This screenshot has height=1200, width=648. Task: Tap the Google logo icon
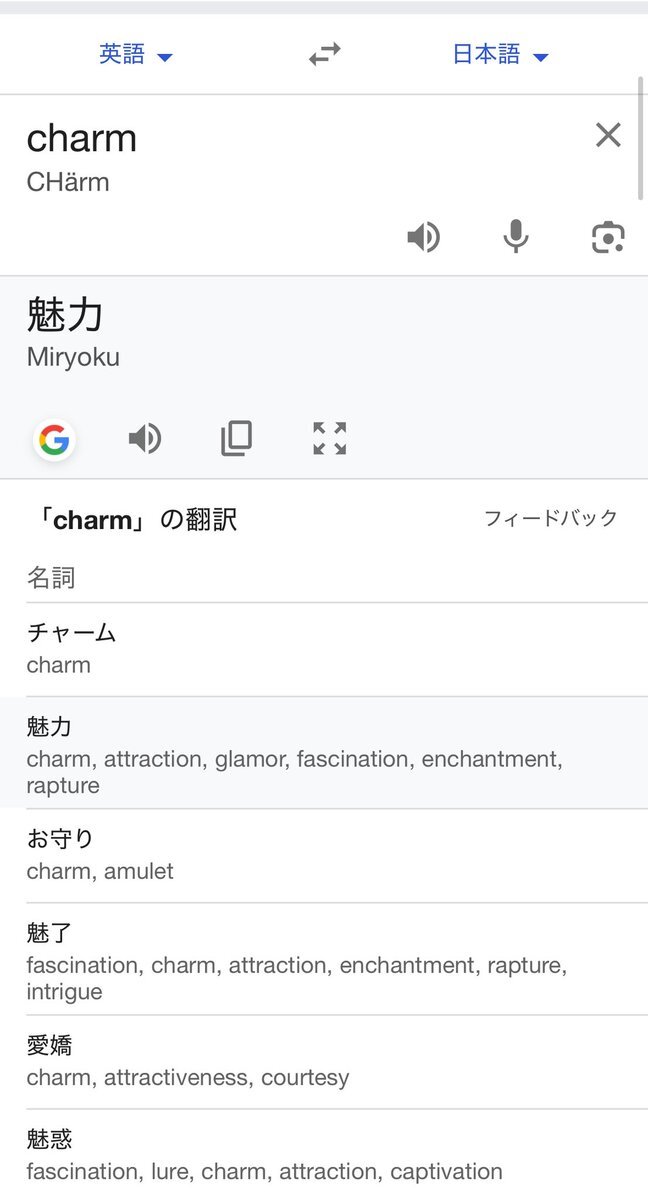pyautogui.click(x=54, y=439)
